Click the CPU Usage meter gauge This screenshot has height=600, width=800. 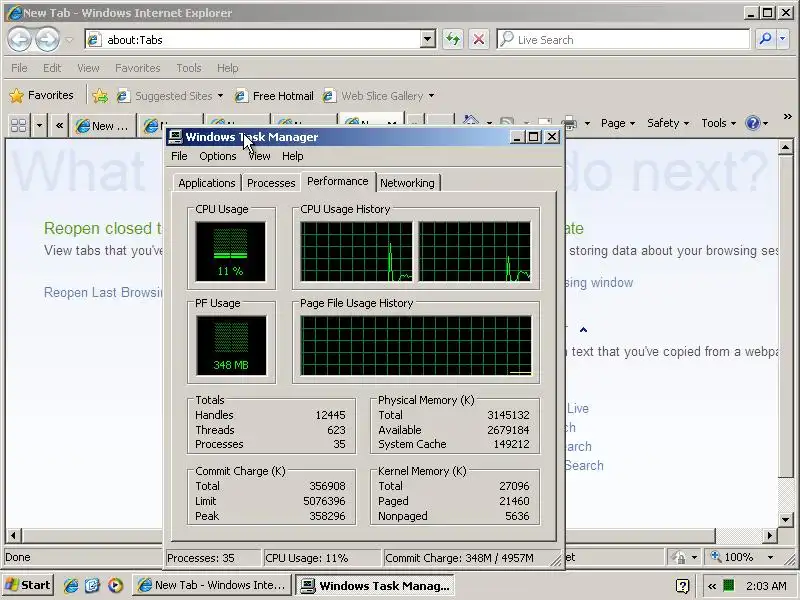click(230, 251)
